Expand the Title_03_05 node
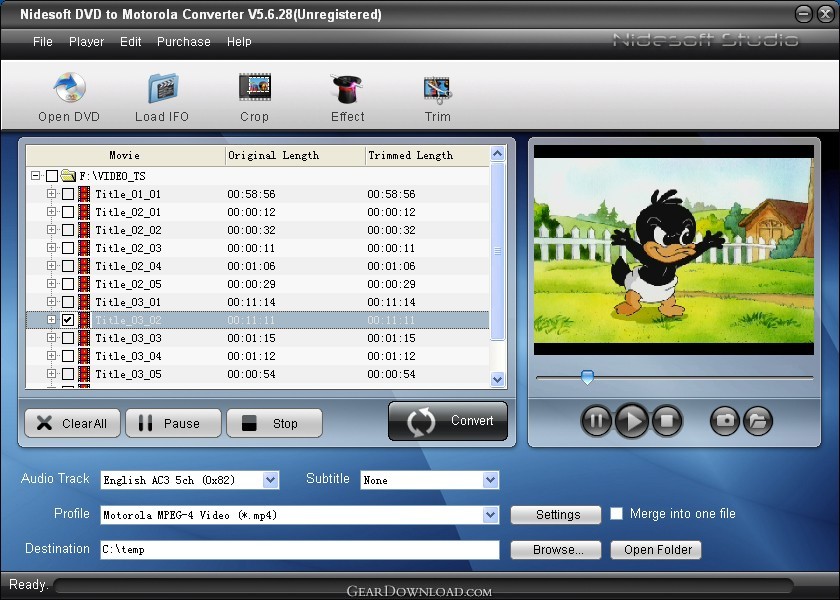The height and width of the screenshot is (600, 840). click(51, 373)
